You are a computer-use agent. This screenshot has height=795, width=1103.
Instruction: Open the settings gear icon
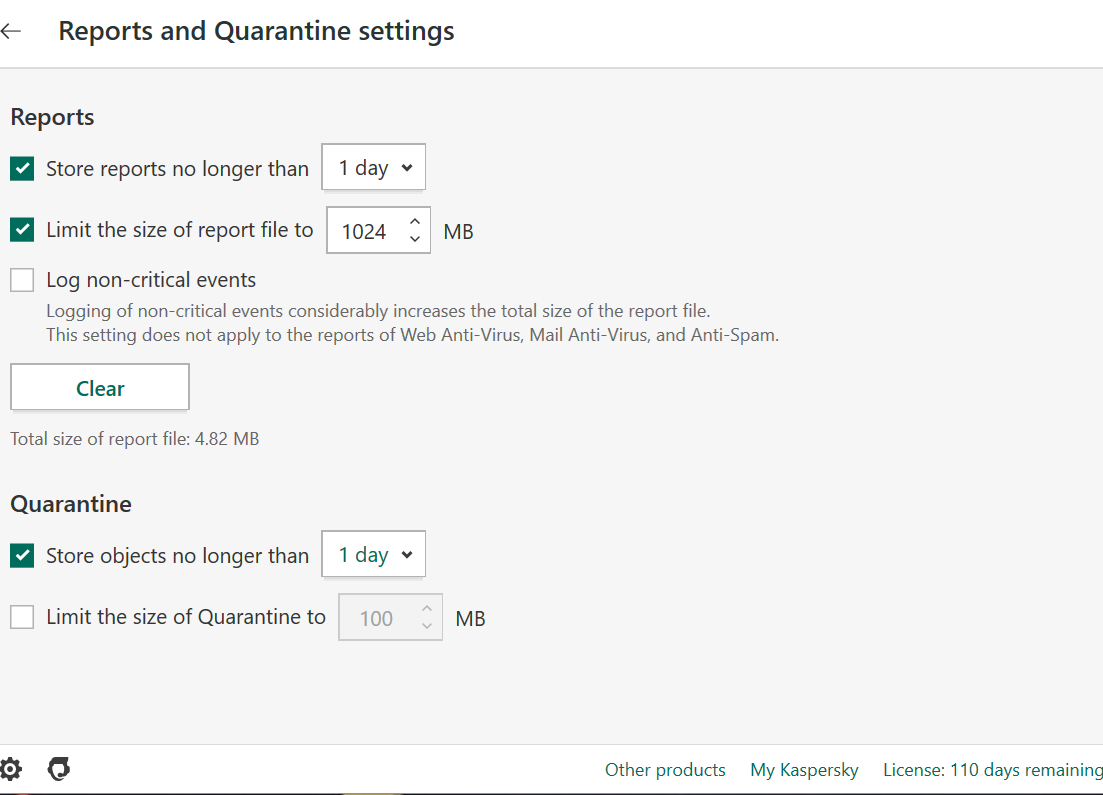10,769
